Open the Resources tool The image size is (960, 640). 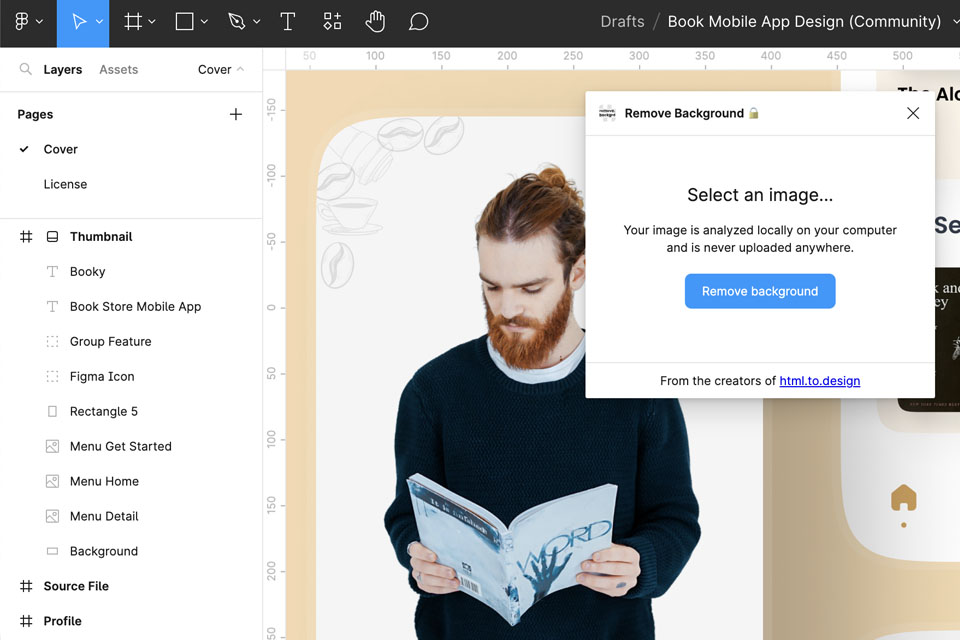click(x=332, y=22)
